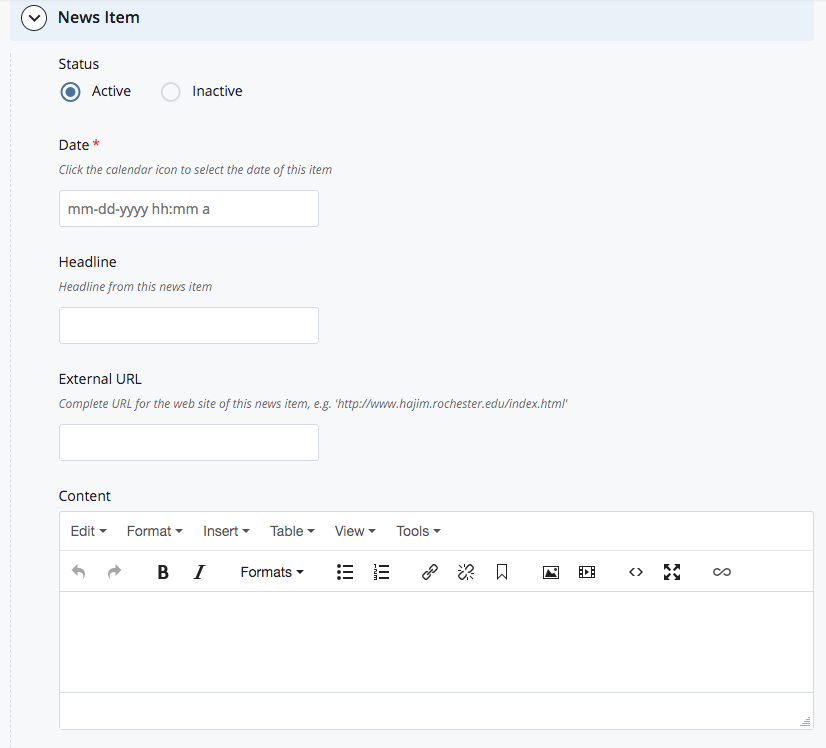Screen dimensions: 826x748
Task: Open the View menu in editor
Action: tap(355, 531)
